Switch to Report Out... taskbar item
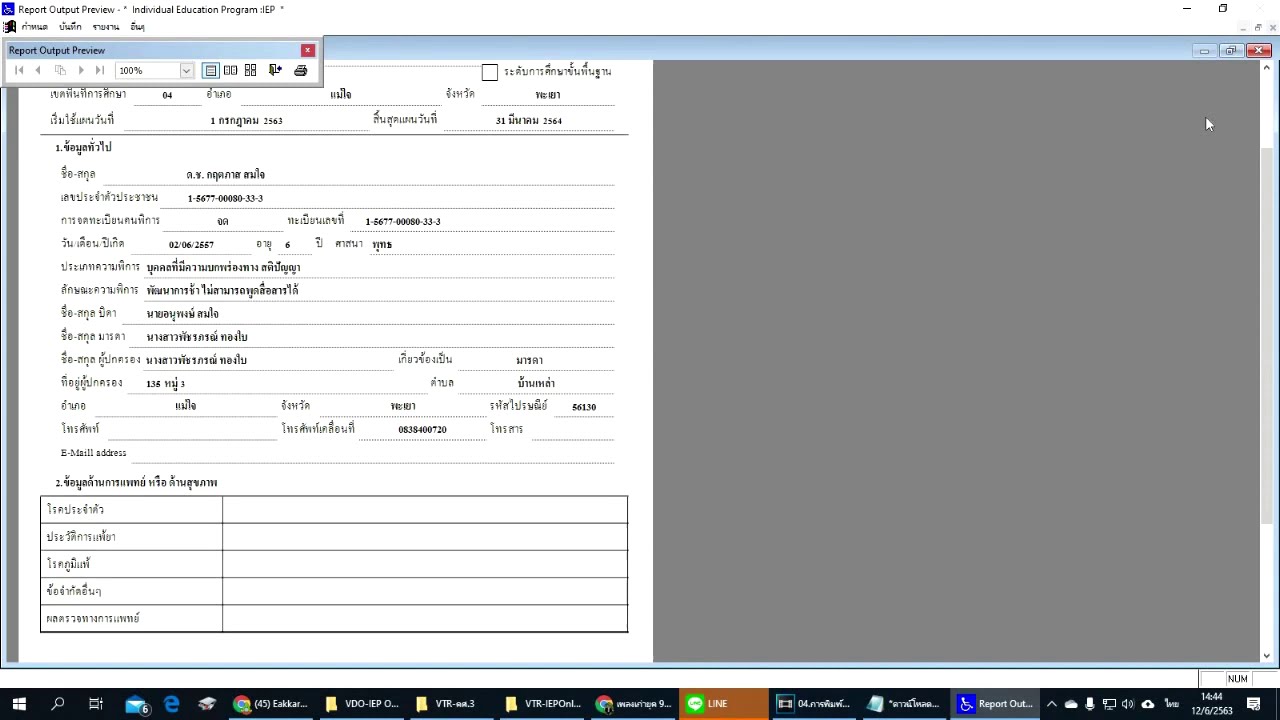 point(995,704)
